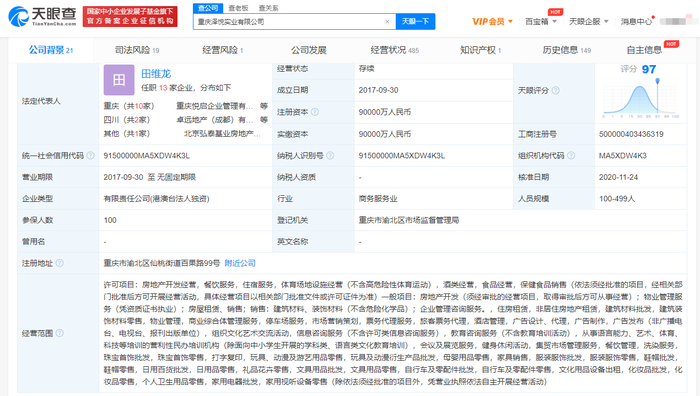
Task: Expand the VIP会员 dropdown
Action: click(x=492, y=21)
